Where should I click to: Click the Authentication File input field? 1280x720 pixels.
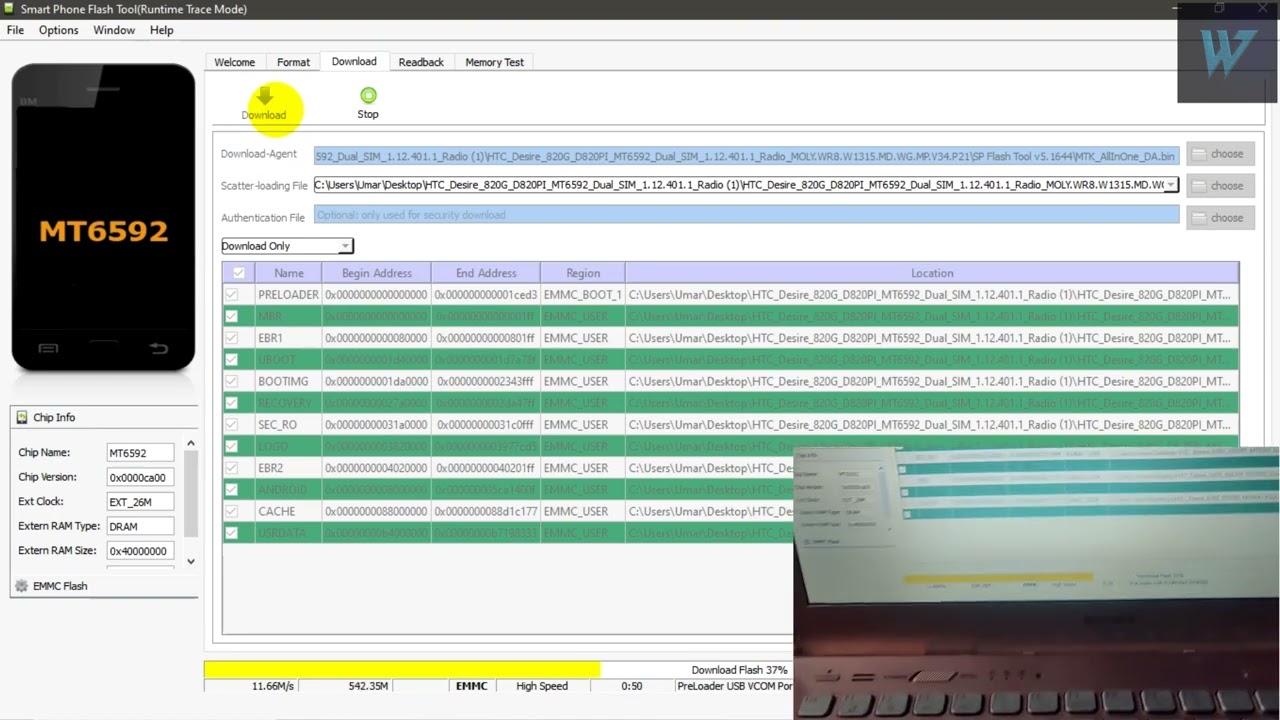[x=746, y=215]
